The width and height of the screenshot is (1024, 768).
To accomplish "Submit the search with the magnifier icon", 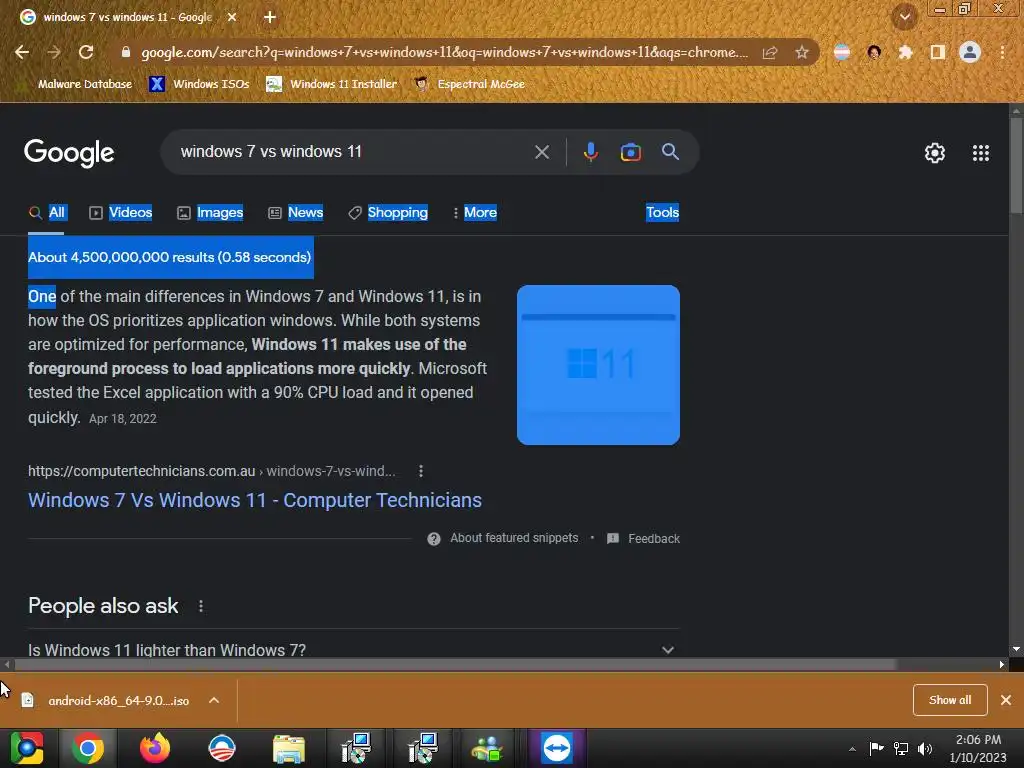I will click(670, 152).
